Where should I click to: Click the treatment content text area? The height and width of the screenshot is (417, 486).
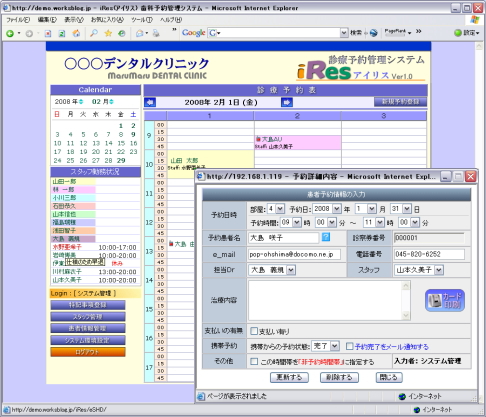[x=329, y=300]
